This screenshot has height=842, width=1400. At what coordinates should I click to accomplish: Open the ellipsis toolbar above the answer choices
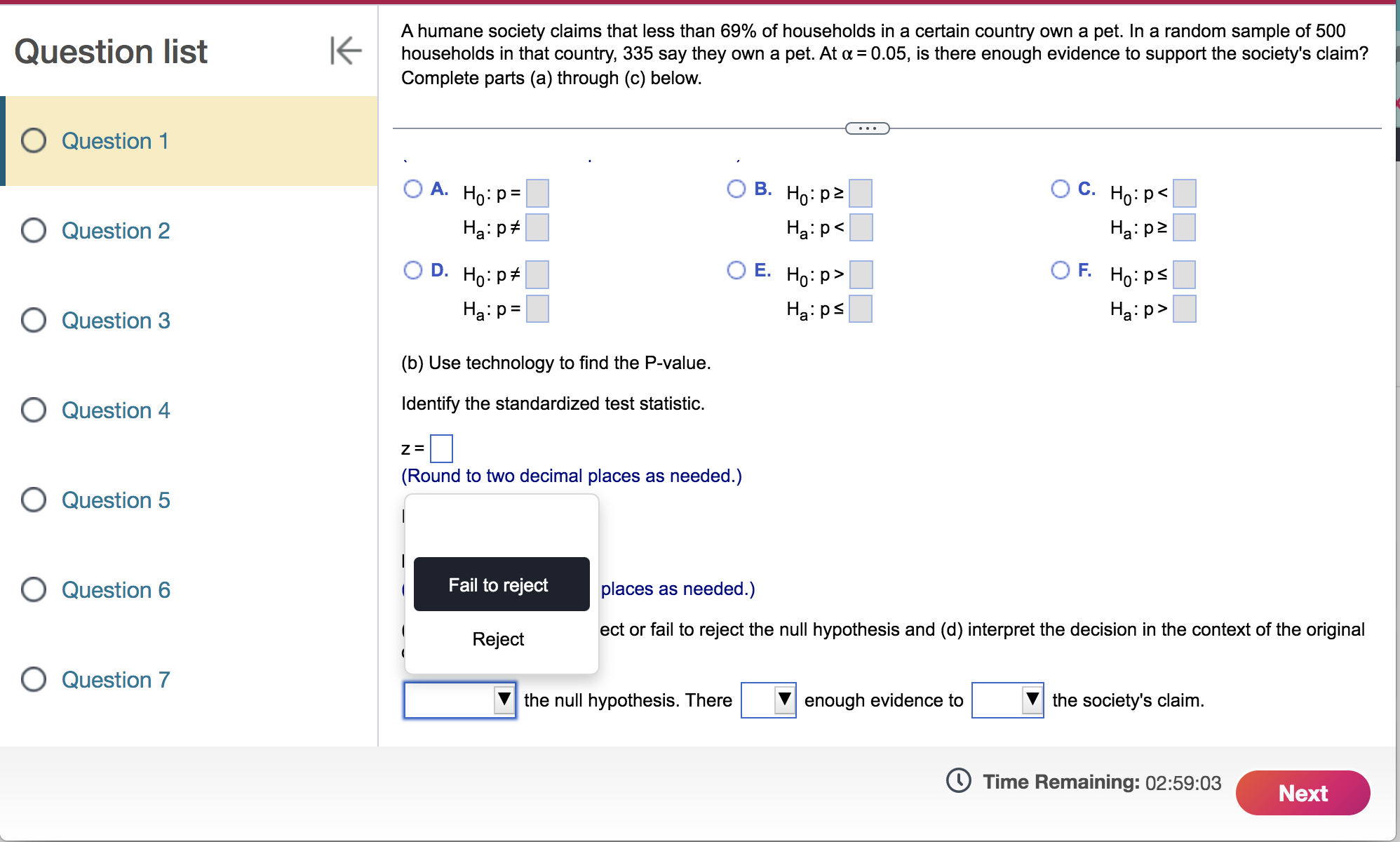click(x=867, y=128)
